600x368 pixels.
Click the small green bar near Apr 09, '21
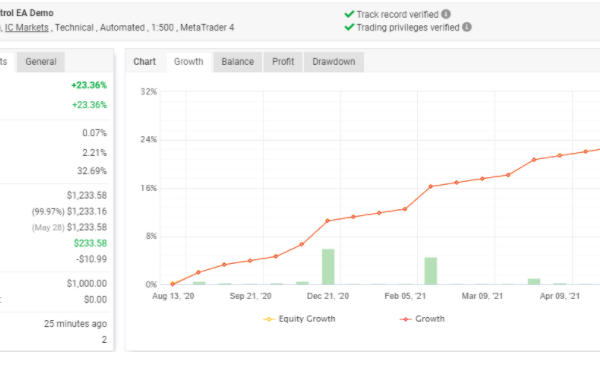pos(534,282)
